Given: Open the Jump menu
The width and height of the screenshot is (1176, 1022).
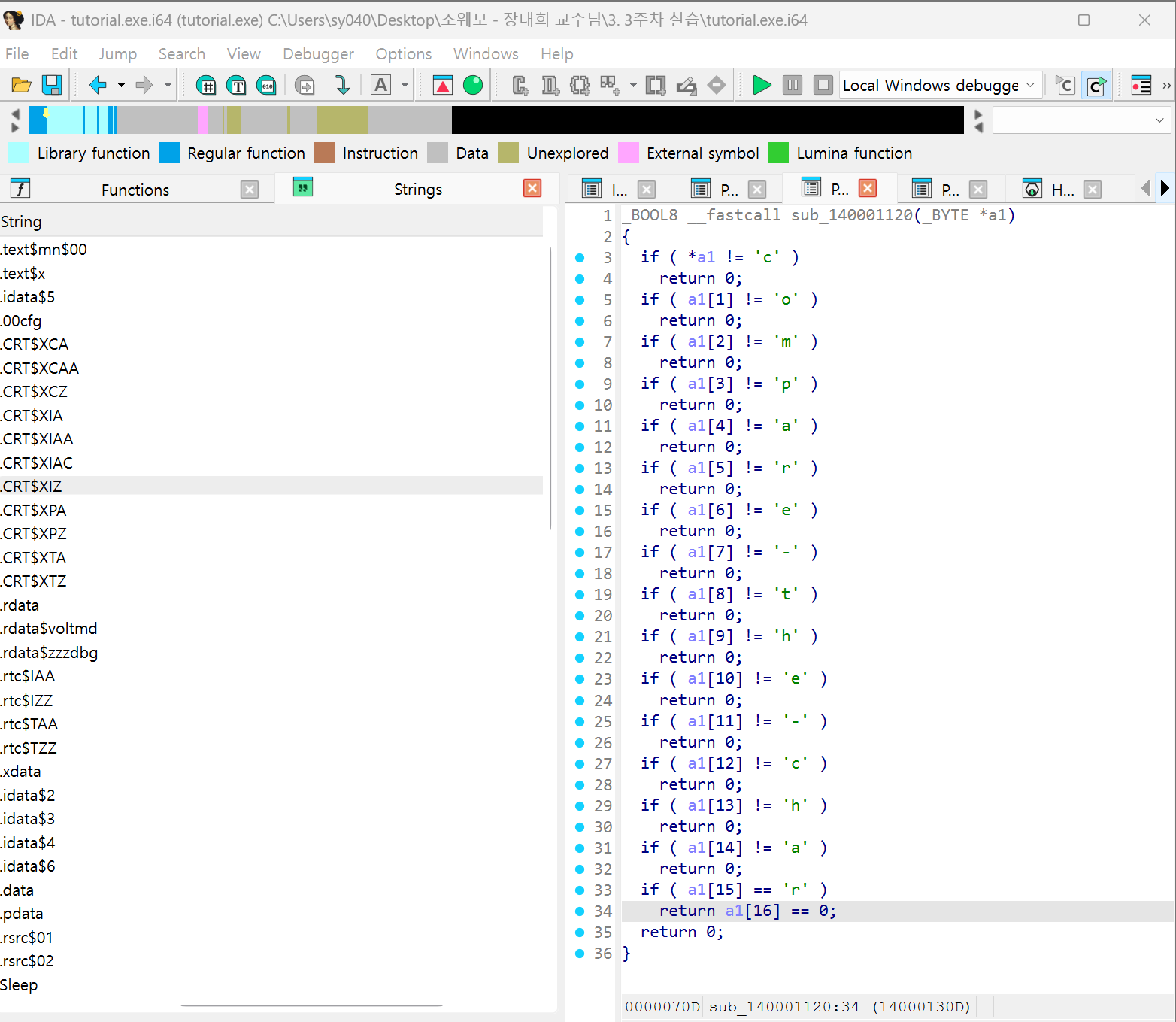Looking at the screenshot, I should [117, 54].
